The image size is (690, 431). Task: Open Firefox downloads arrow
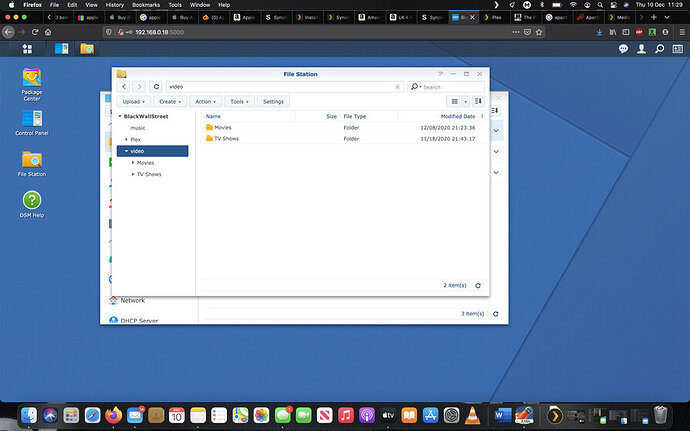599,32
